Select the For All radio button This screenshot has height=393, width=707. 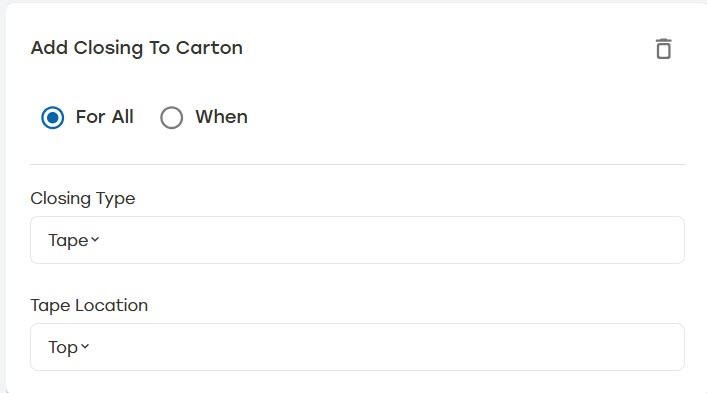point(53,118)
